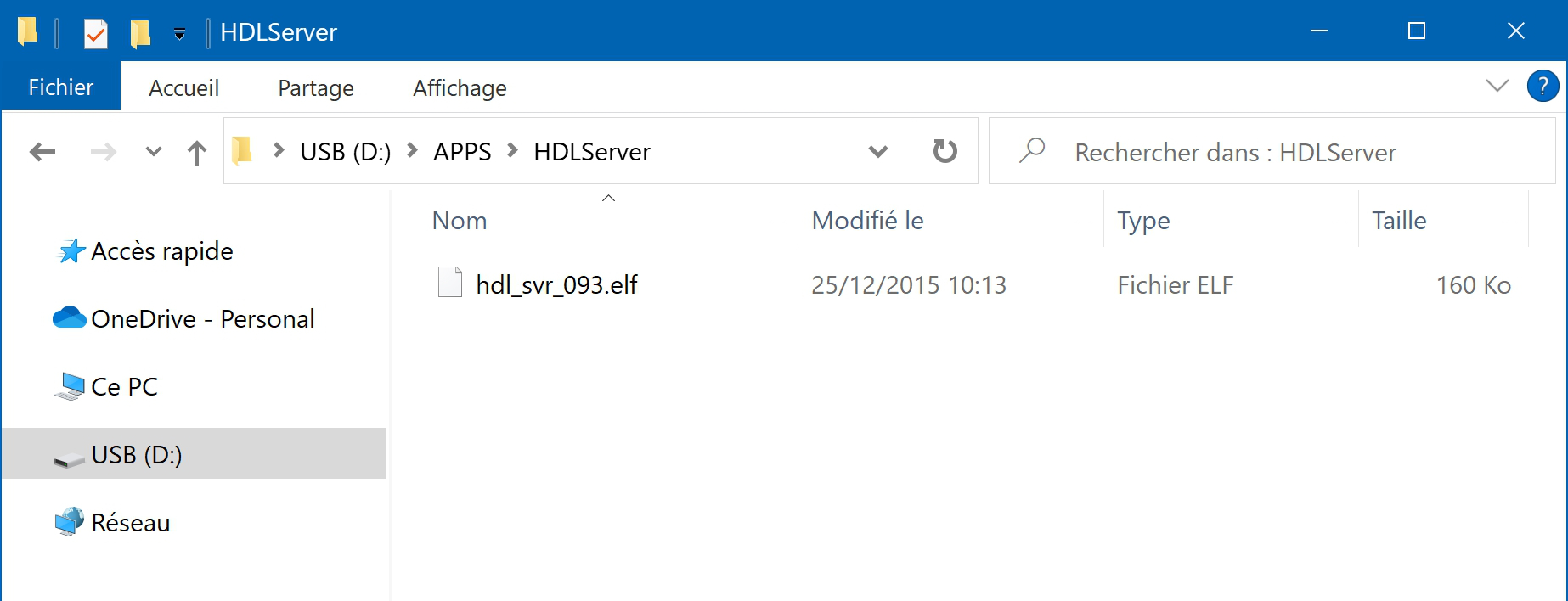Open the address bar history dropdown
Image resolution: width=1568 pixels, height=601 pixels.
click(x=878, y=152)
